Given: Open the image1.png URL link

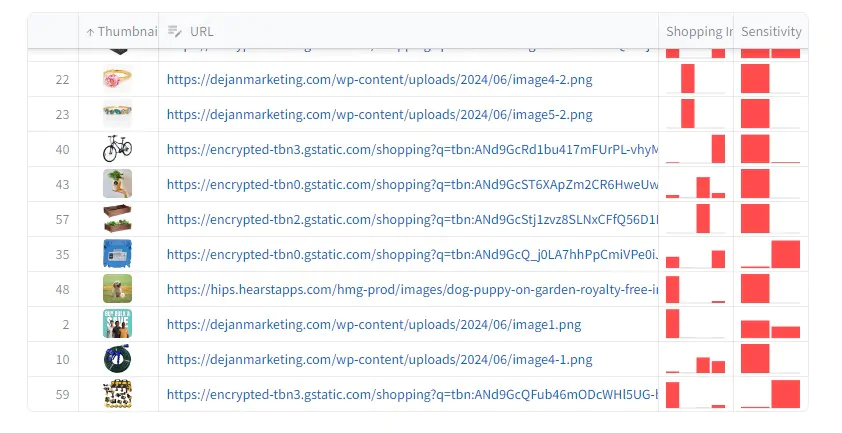Looking at the screenshot, I should 374,324.
